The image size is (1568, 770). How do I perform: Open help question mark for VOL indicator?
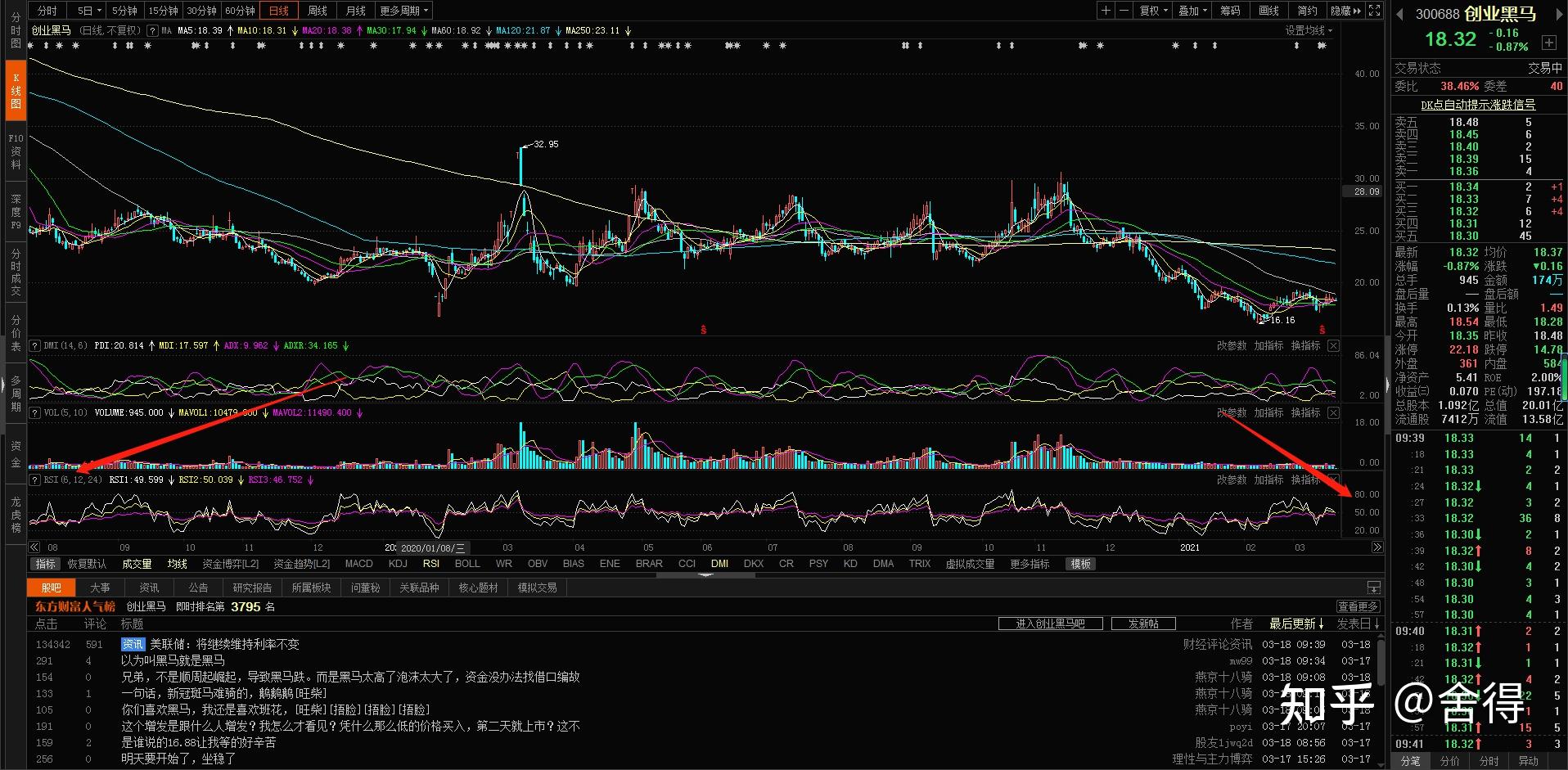click(x=34, y=412)
